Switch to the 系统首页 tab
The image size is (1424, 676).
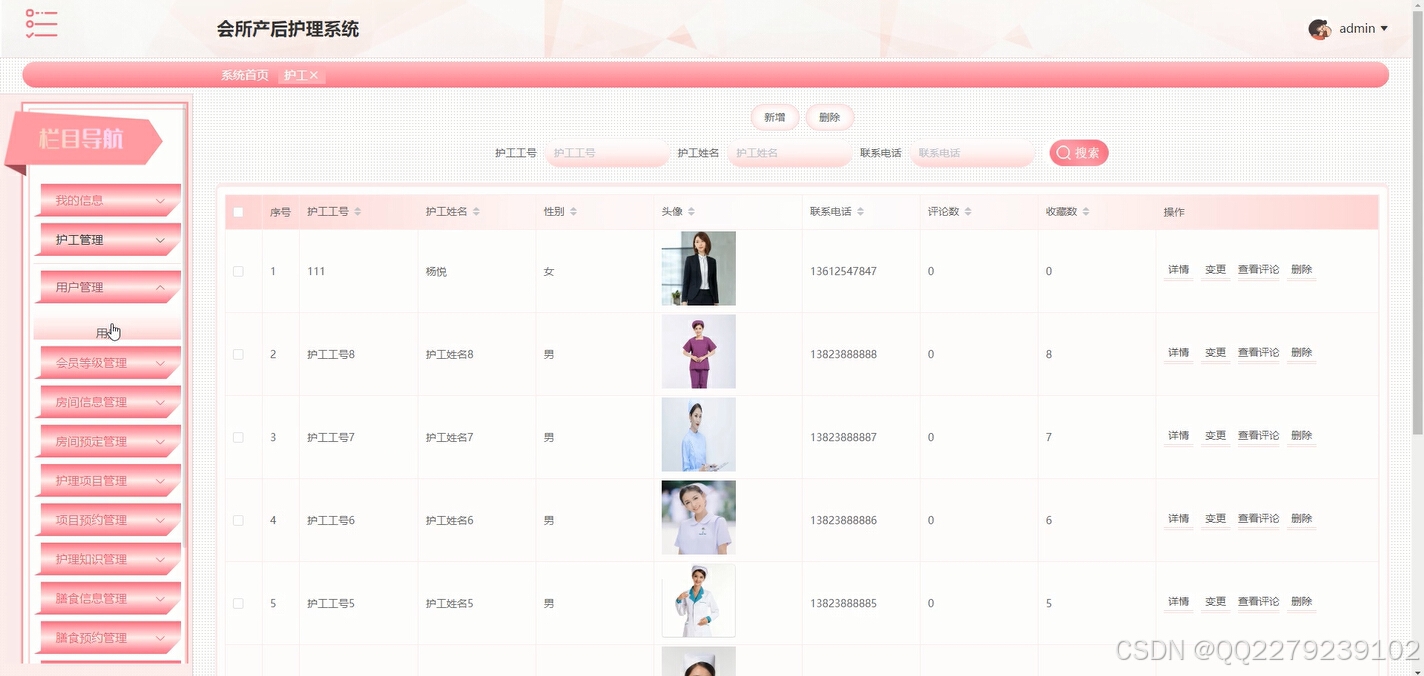click(x=244, y=74)
